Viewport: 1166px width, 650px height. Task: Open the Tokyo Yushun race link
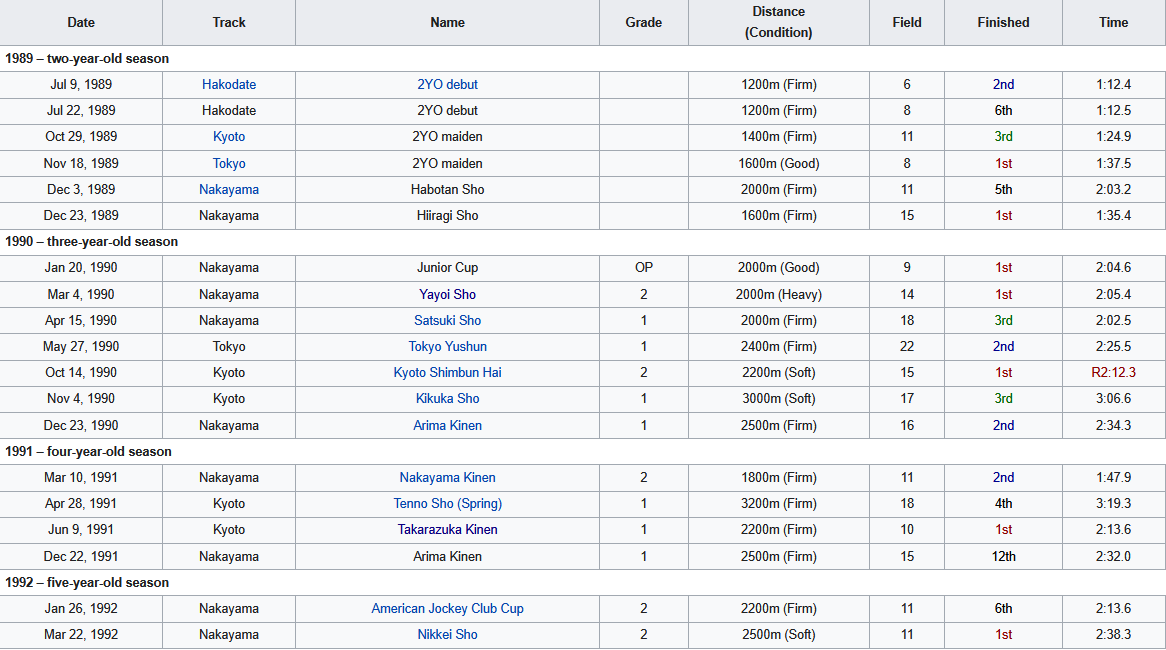click(447, 347)
